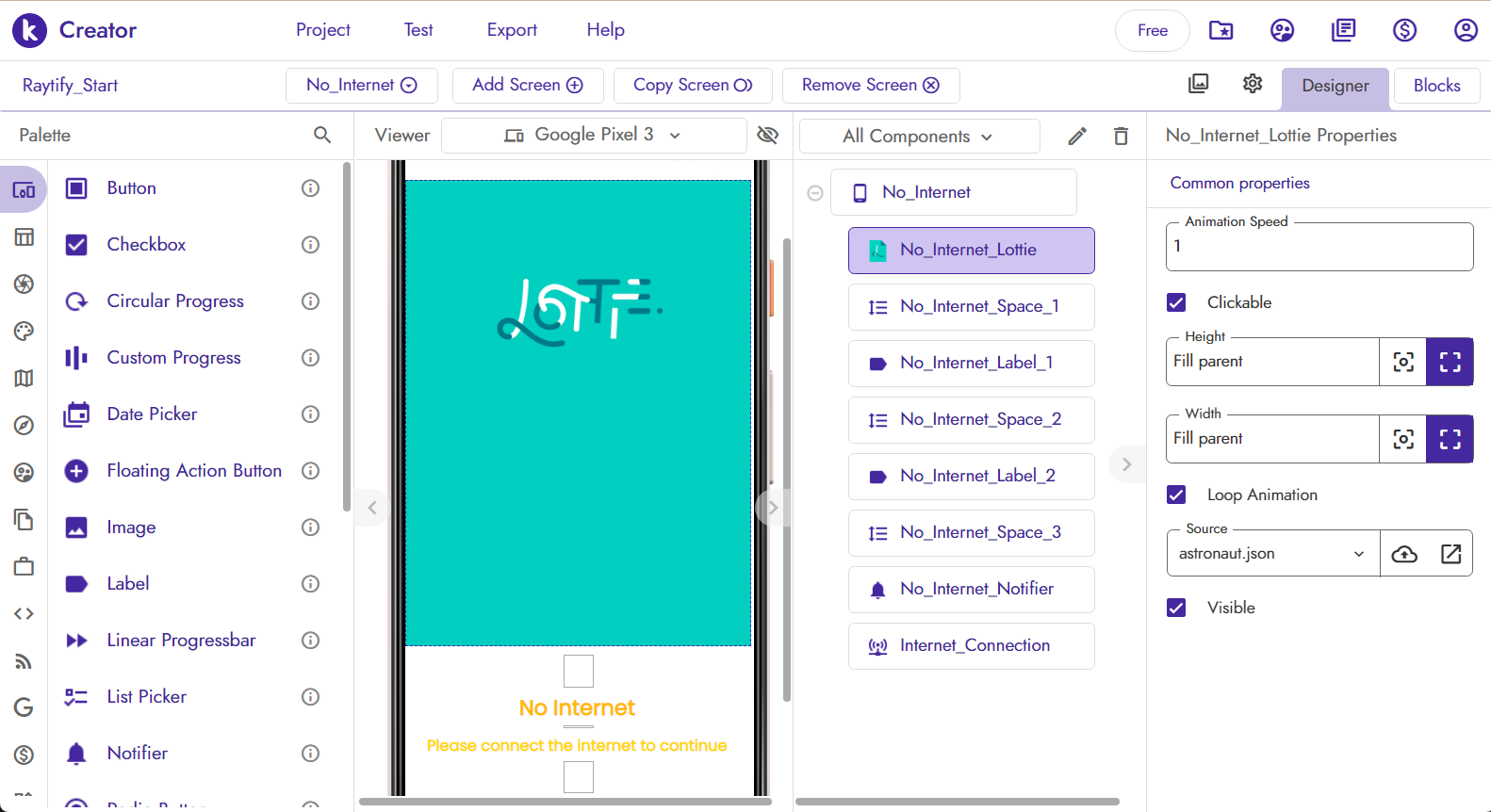The image size is (1491, 812).
Task: Click the Animation Speed input field
Action: point(1319,247)
